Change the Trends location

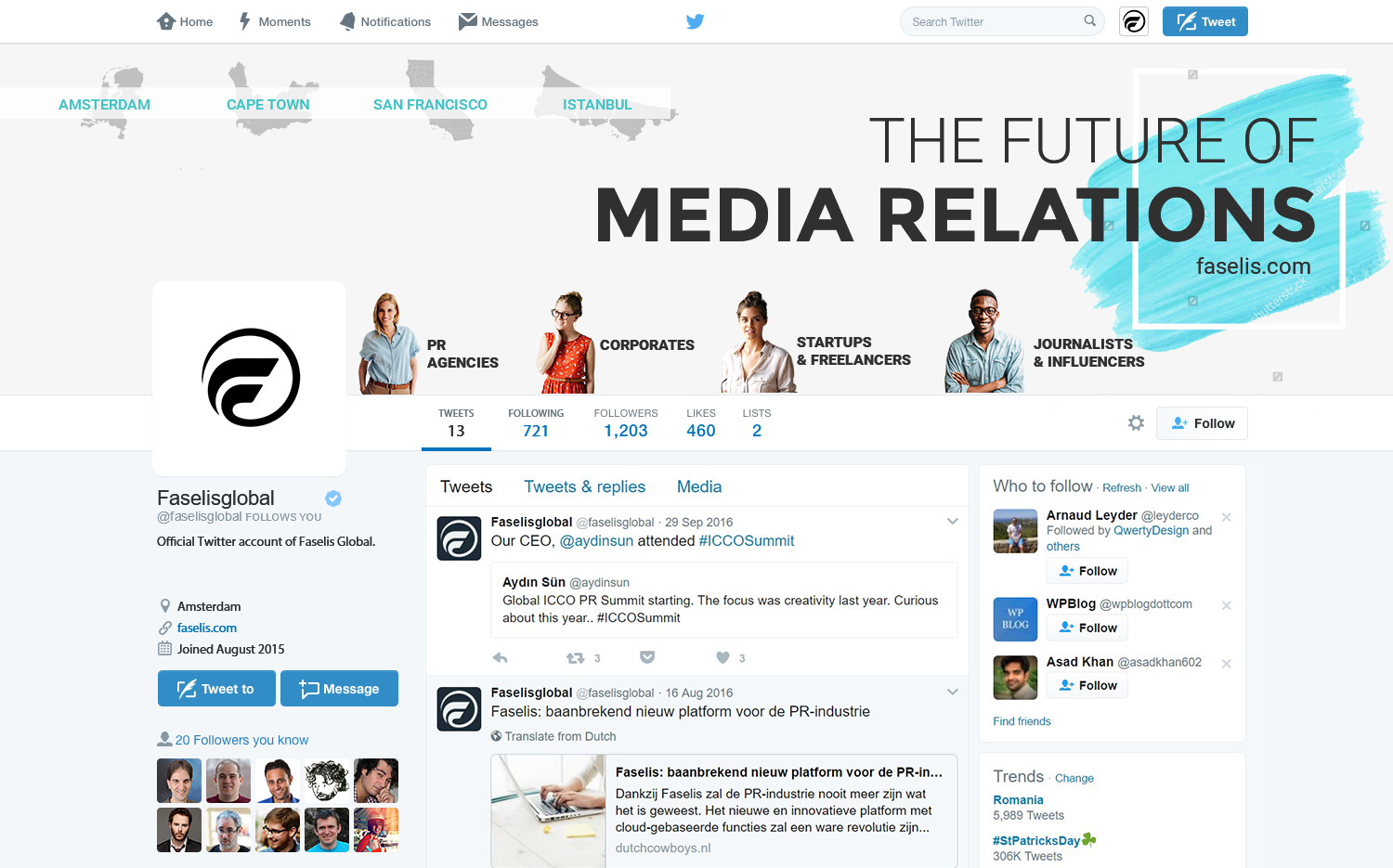click(1074, 778)
